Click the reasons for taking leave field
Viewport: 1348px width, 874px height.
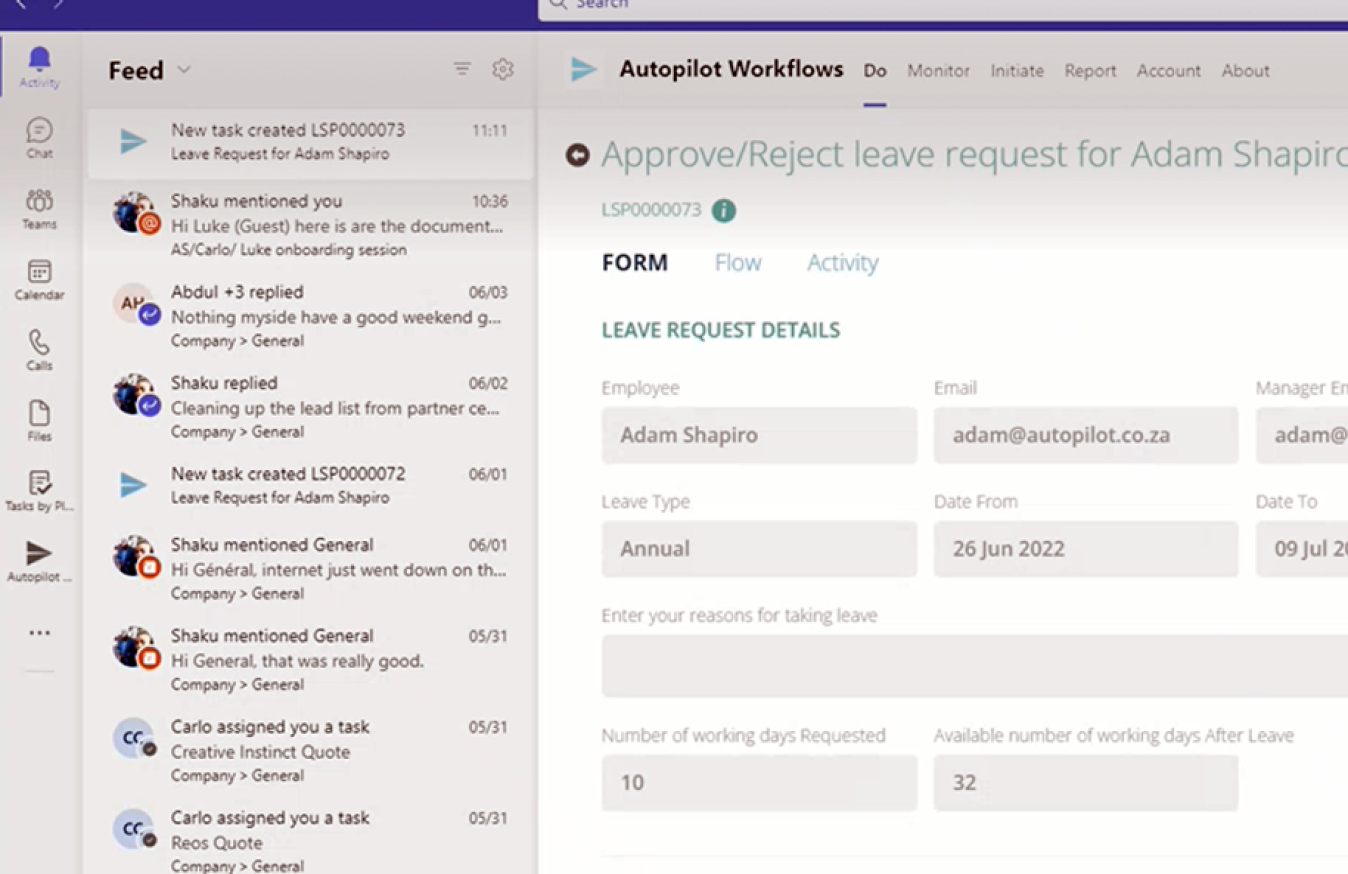point(975,666)
